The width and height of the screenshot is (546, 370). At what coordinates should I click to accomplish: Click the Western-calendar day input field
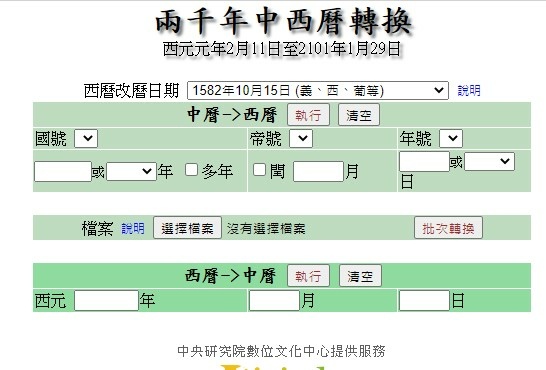pos(424,301)
